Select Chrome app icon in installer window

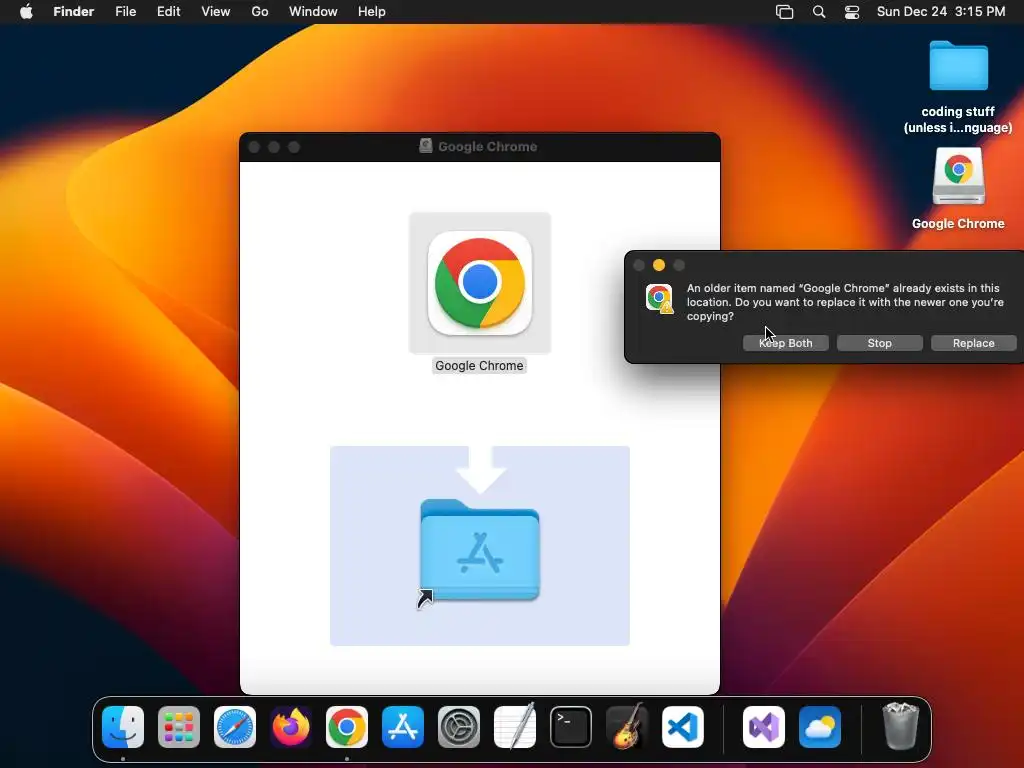click(480, 283)
